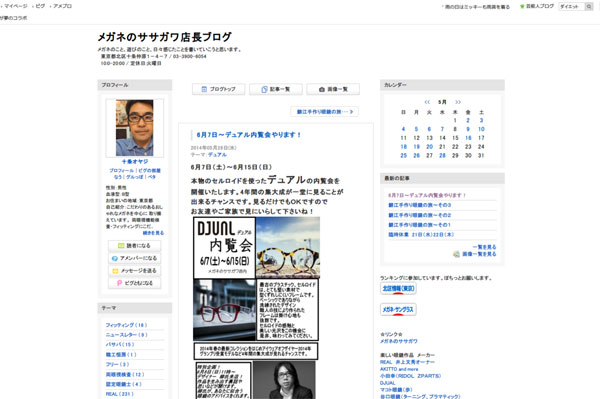
Task: Click the 北区情報(東京) ranking banner
Action: [398, 288]
